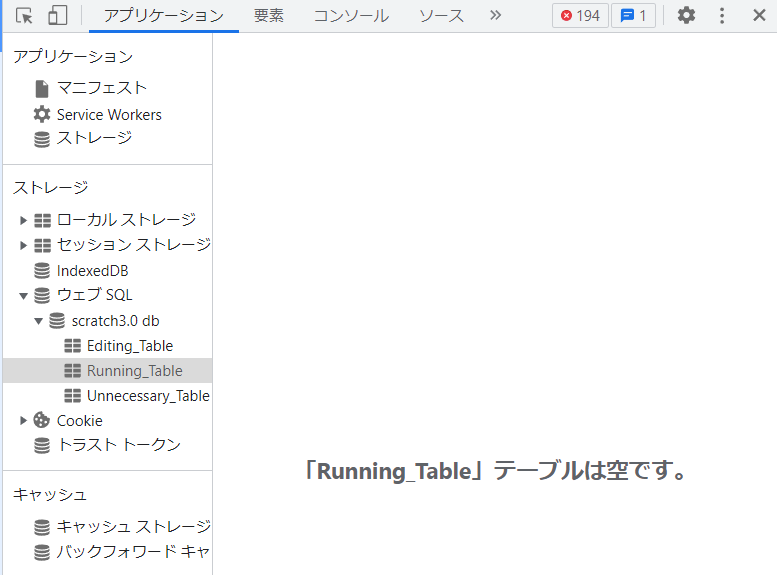Click the Unnecessary_Table grid icon
Image resolution: width=777 pixels, height=575 pixels.
point(72,396)
